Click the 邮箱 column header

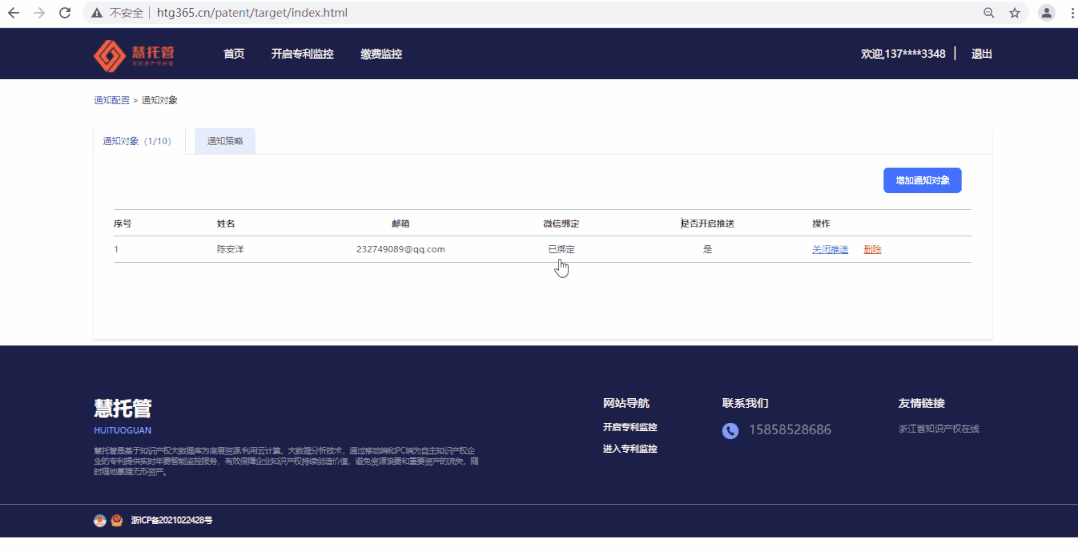click(401, 223)
